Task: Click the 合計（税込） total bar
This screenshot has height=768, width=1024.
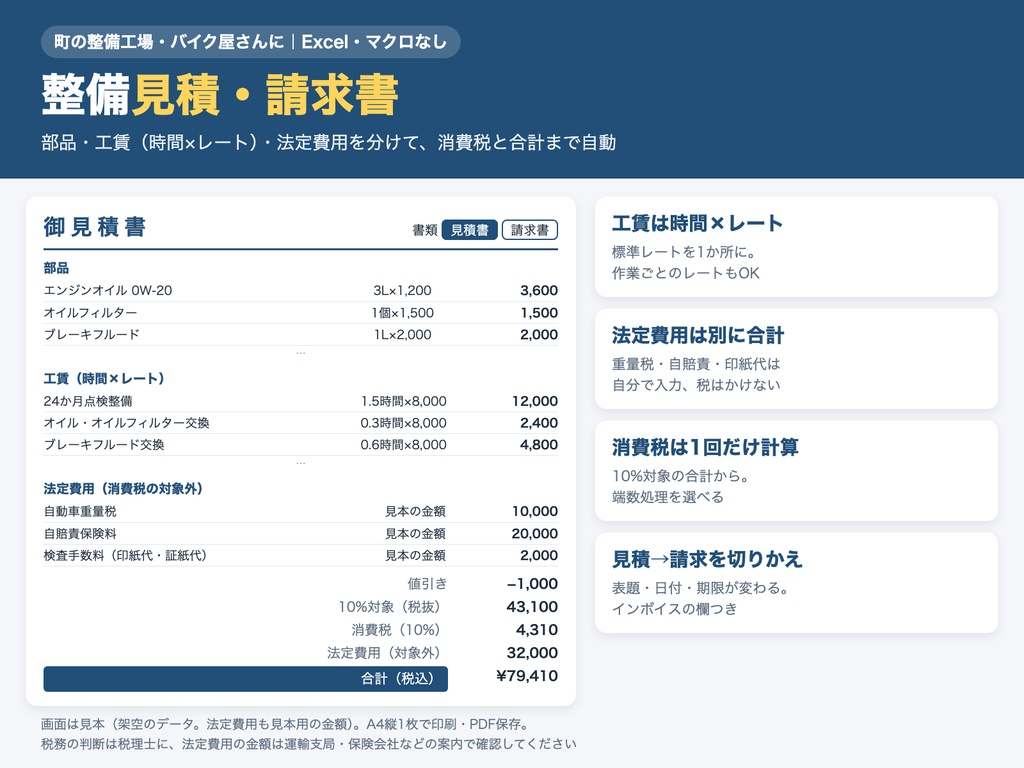Action: click(x=246, y=679)
